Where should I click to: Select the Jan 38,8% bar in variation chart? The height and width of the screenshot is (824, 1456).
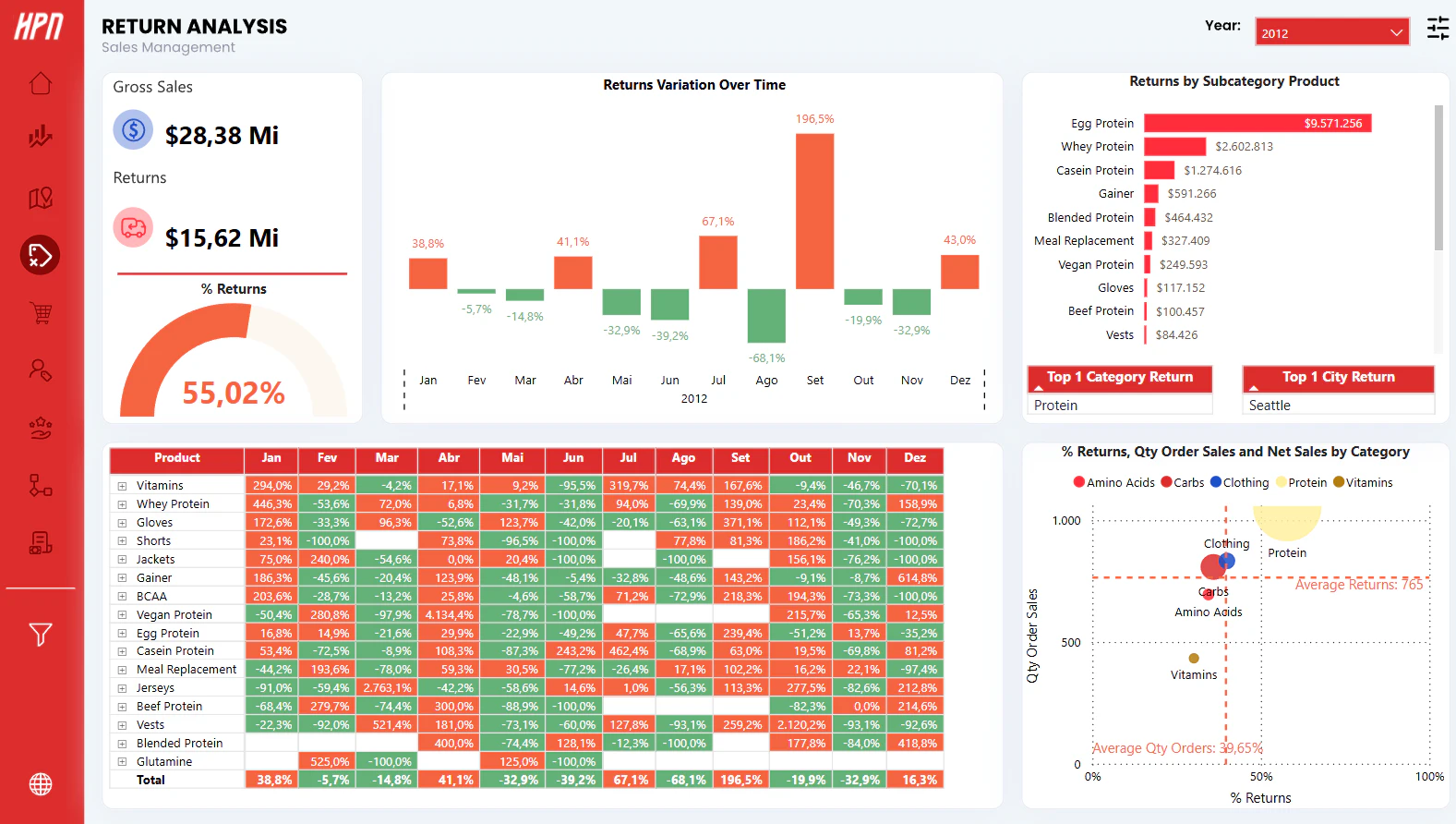point(428,273)
